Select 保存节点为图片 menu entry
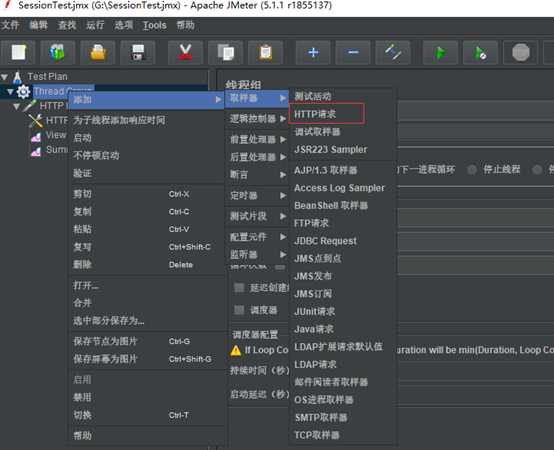Viewport: 554px width, 450px height. (146, 341)
